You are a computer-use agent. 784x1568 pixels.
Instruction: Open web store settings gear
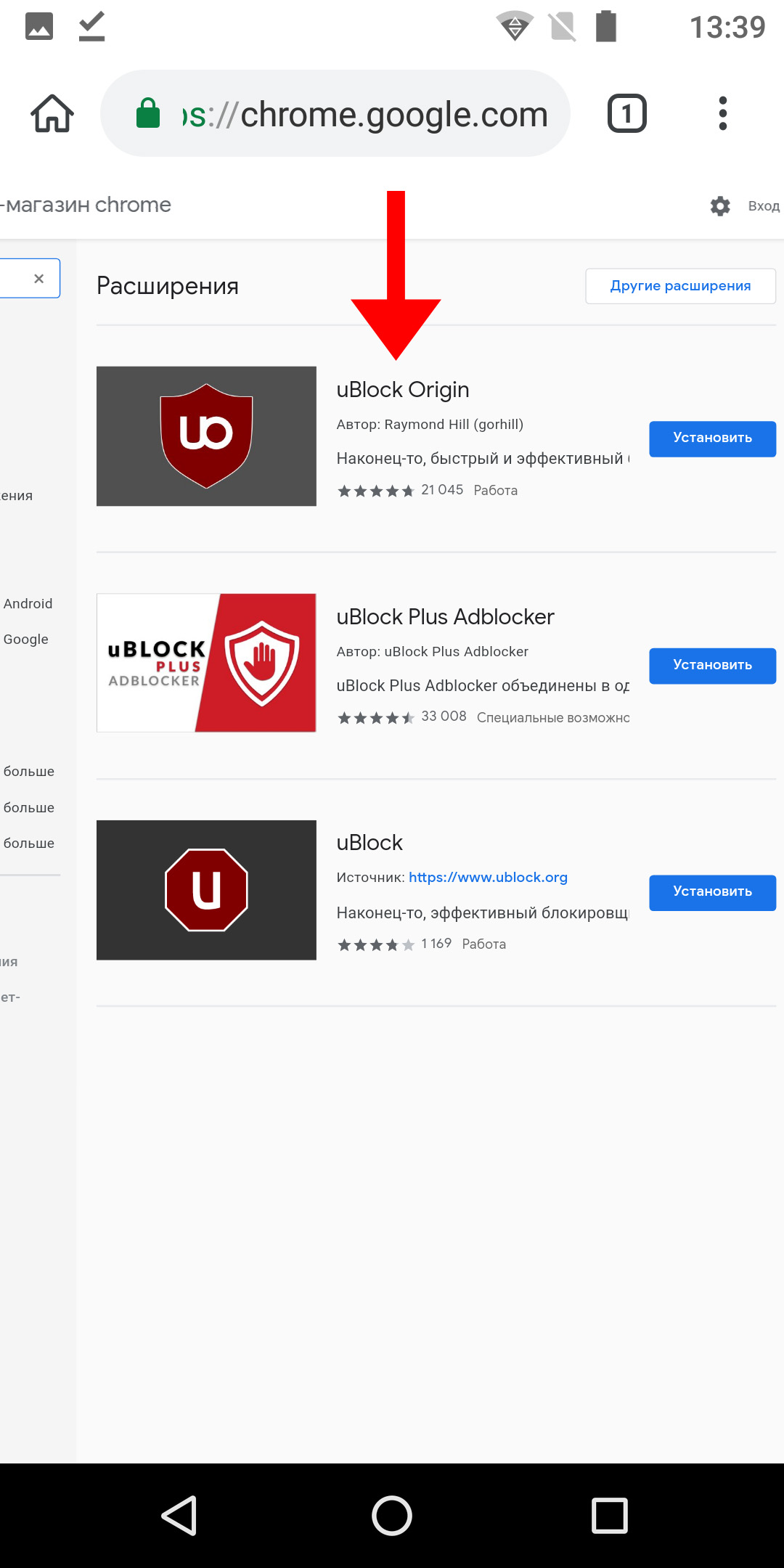point(720,206)
